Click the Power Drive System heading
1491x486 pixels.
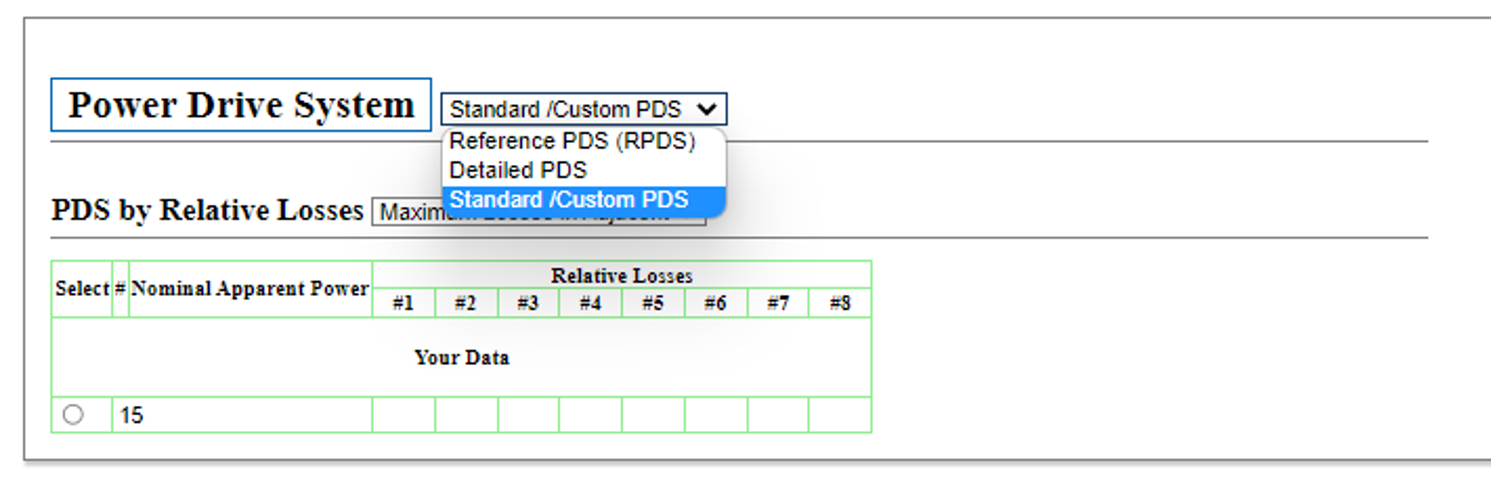[241, 105]
